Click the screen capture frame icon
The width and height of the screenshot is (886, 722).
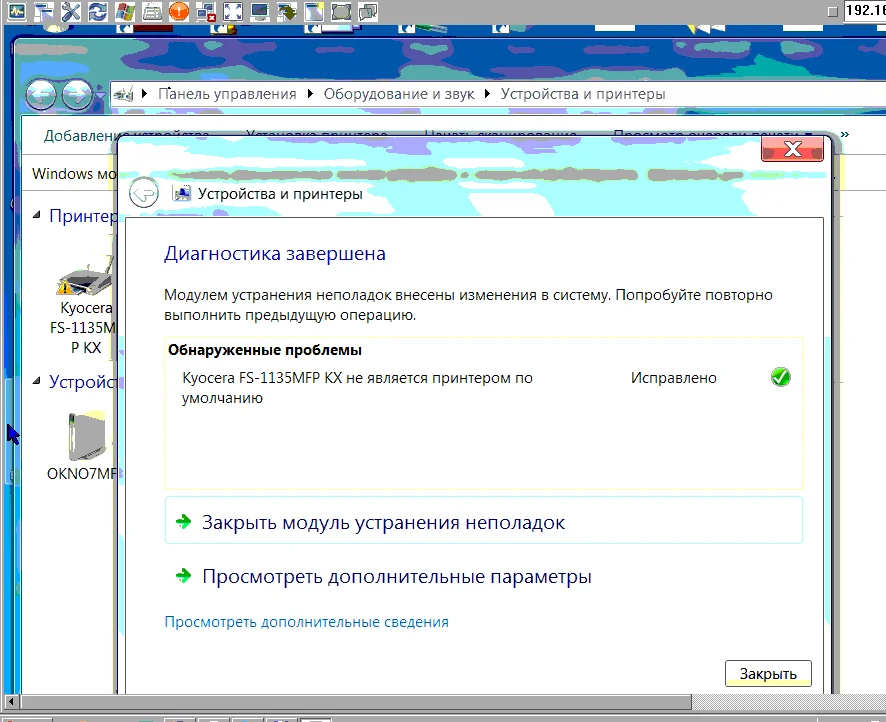coord(341,11)
